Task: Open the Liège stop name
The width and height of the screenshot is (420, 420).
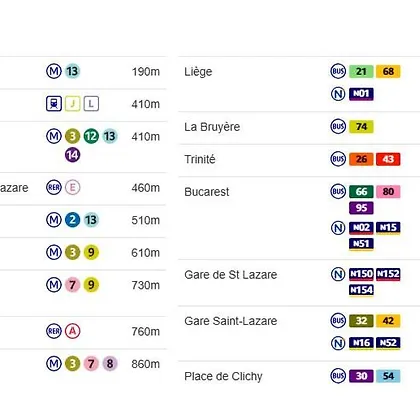Action: pyautogui.click(x=198, y=72)
